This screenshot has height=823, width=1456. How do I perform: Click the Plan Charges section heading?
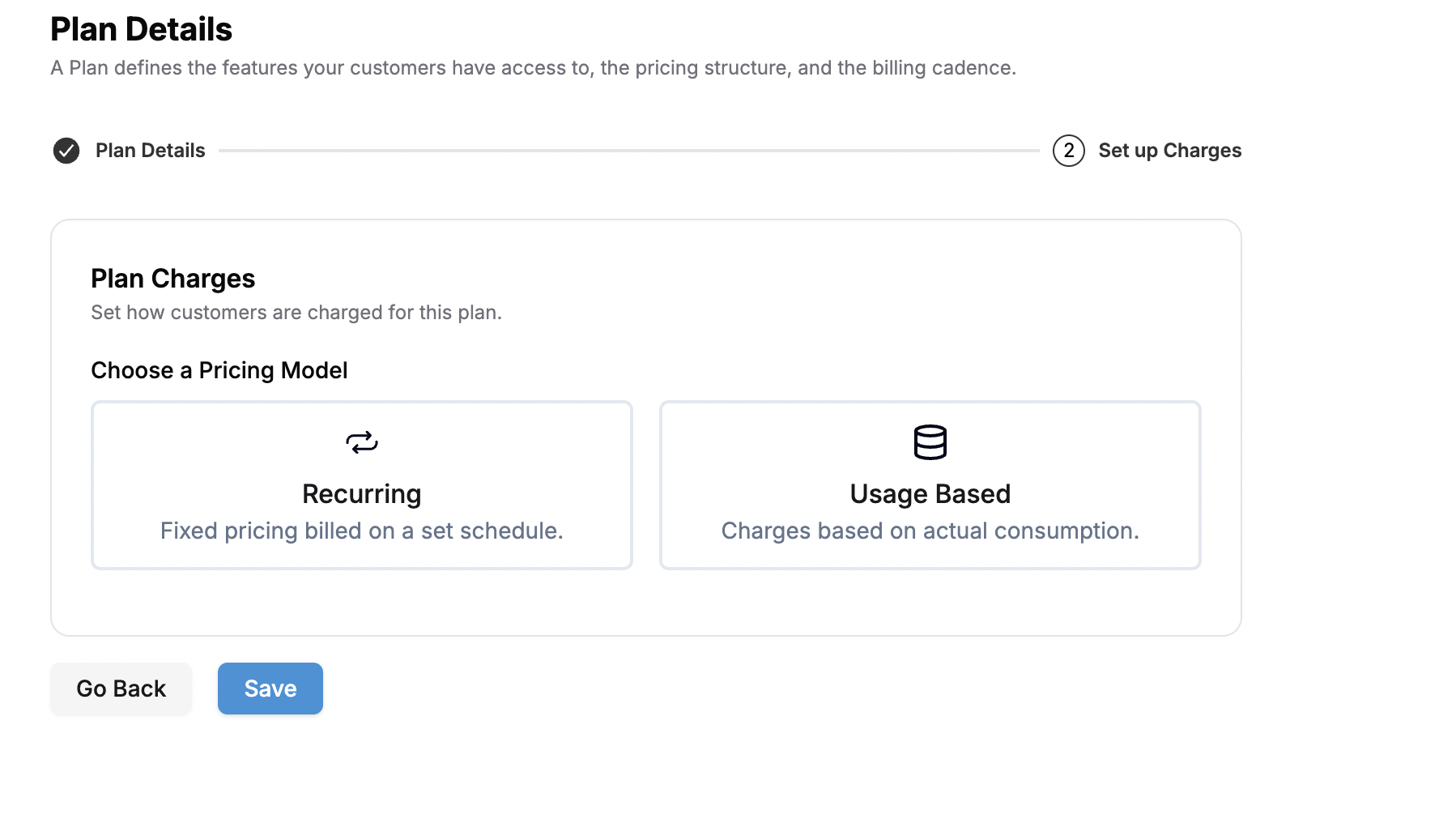click(x=173, y=279)
